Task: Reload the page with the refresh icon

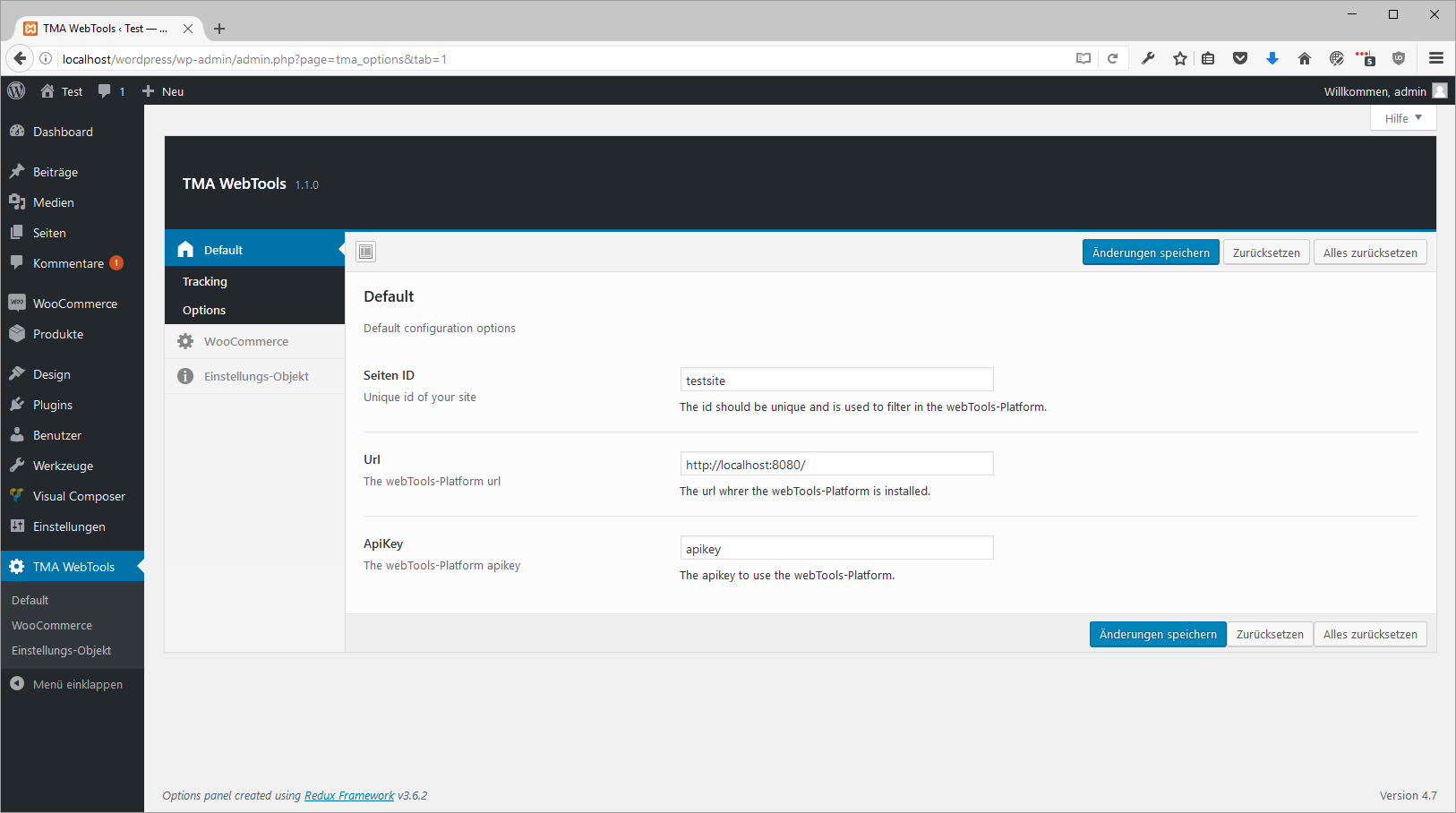Action: [x=1112, y=59]
